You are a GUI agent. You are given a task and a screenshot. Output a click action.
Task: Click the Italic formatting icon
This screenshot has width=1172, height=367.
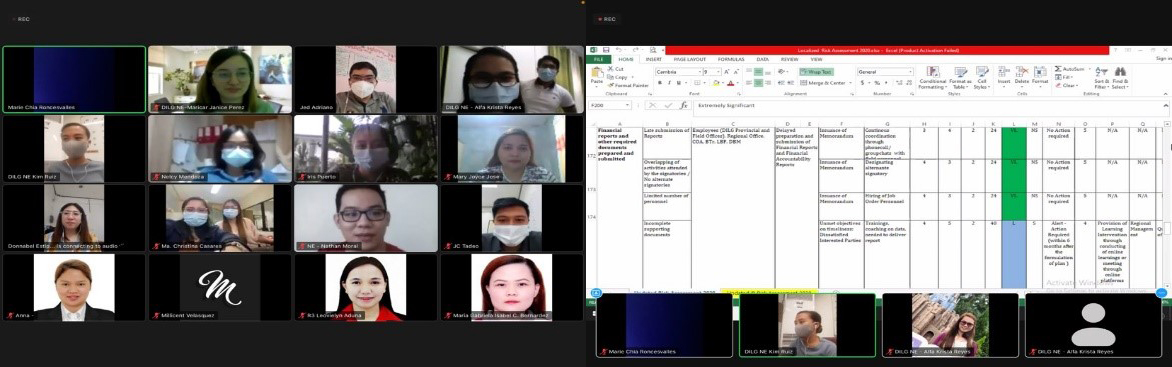[x=670, y=83]
